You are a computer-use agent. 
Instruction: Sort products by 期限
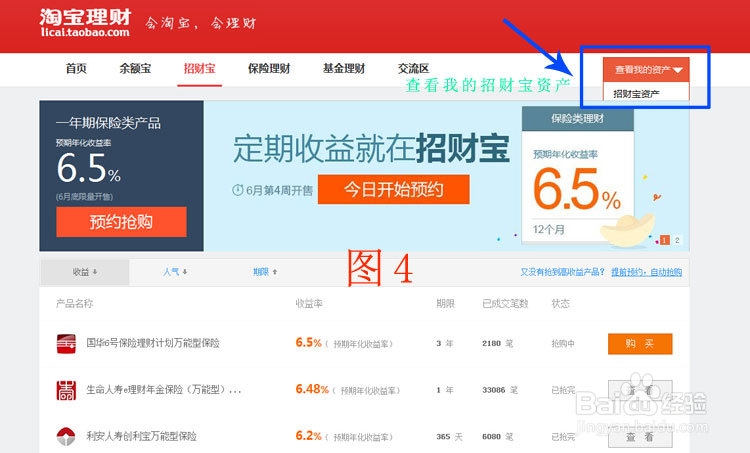click(x=265, y=272)
